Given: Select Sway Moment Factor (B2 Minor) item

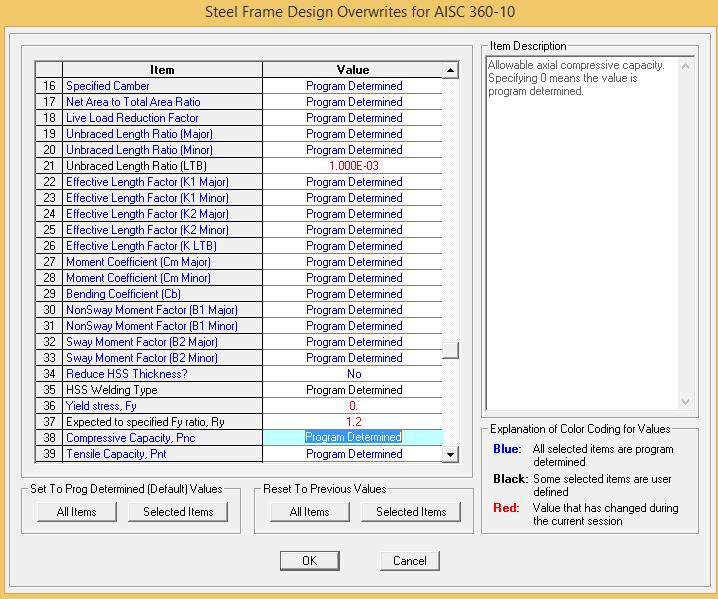Looking at the screenshot, I should coord(162,358).
